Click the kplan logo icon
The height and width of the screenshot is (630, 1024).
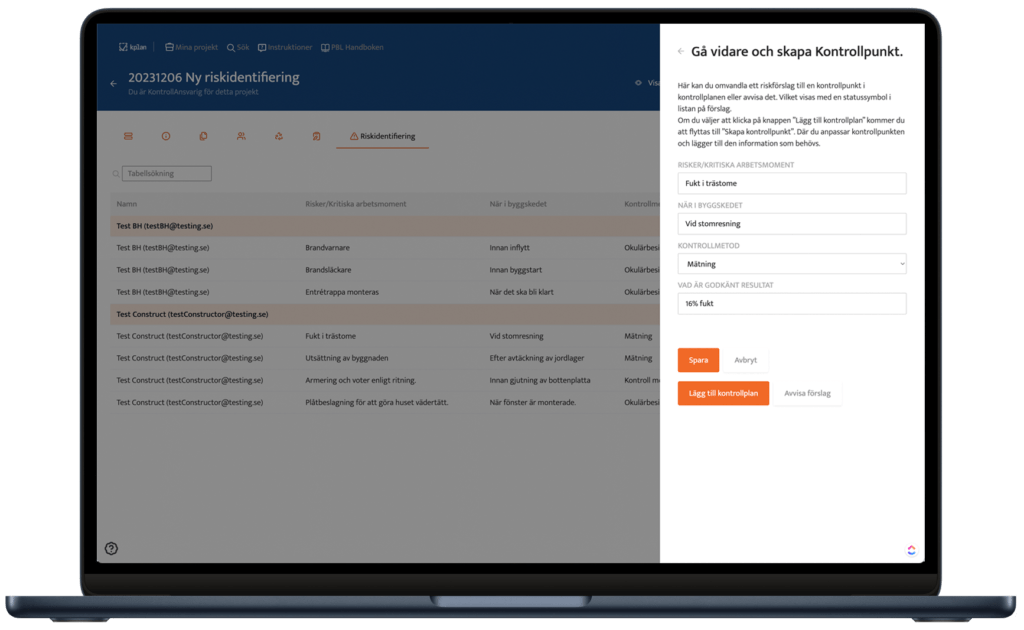pyautogui.click(x=123, y=47)
